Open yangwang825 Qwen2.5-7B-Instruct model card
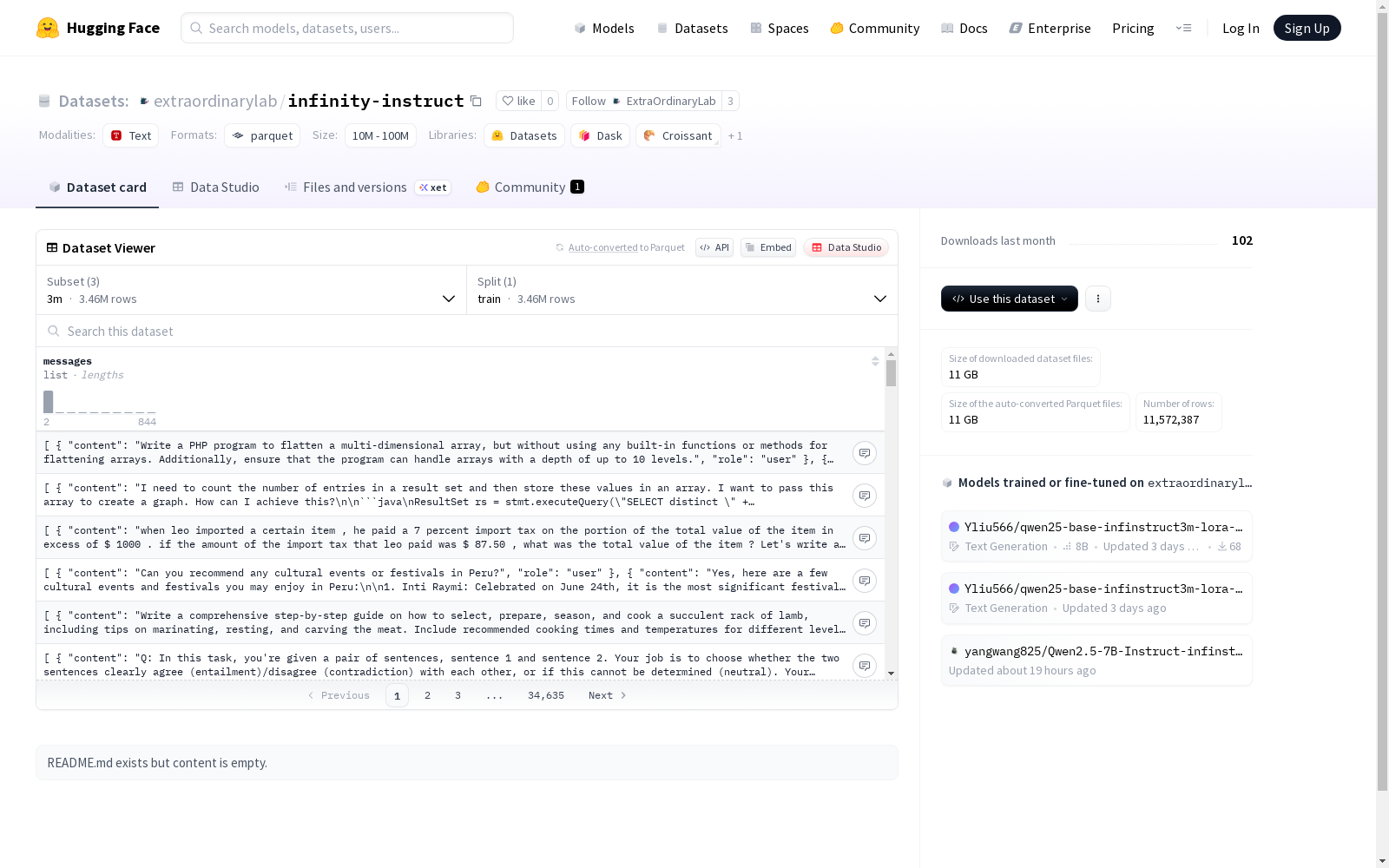Viewport: 1389px width, 868px height. pos(1096,661)
